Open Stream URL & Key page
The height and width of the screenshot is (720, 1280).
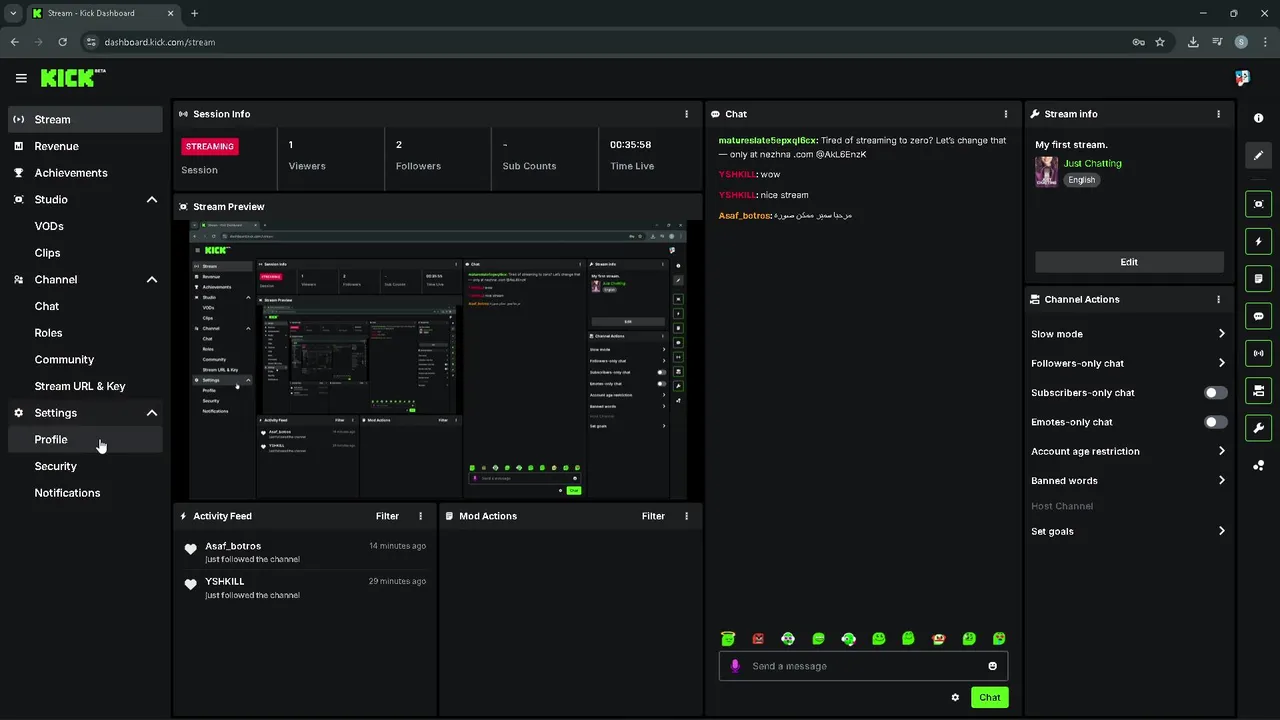pyautogui.click(x=85, y=386)
